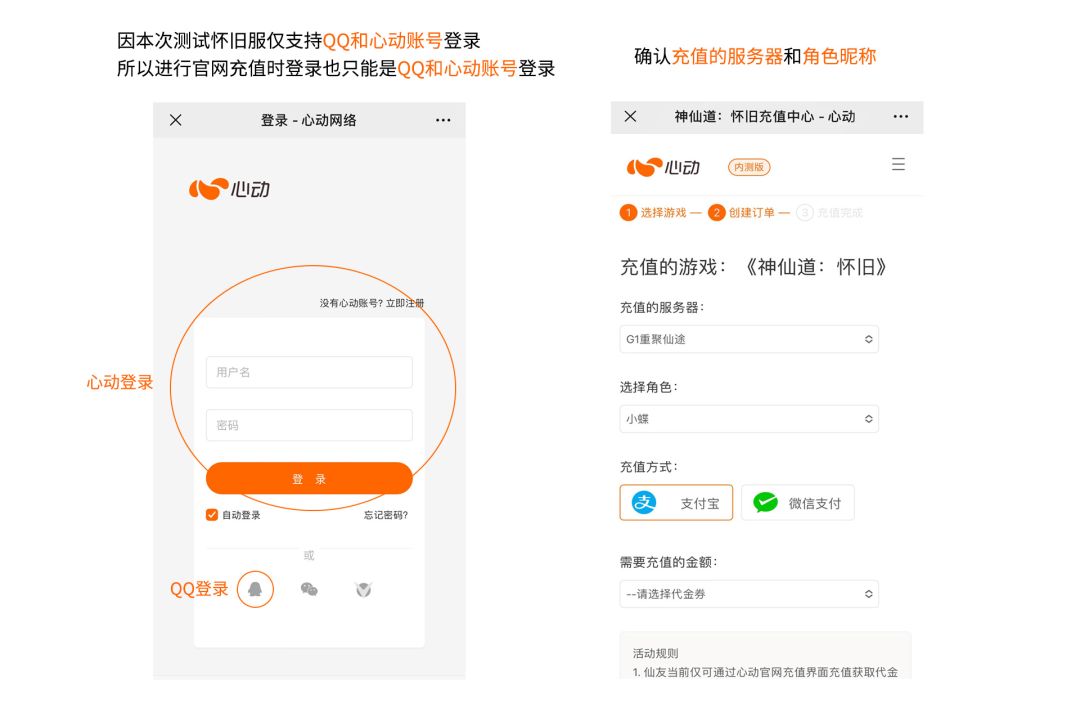1080x712 pixels.
Task: Click the 活动规则 heading text
Action: click(656, 653)
